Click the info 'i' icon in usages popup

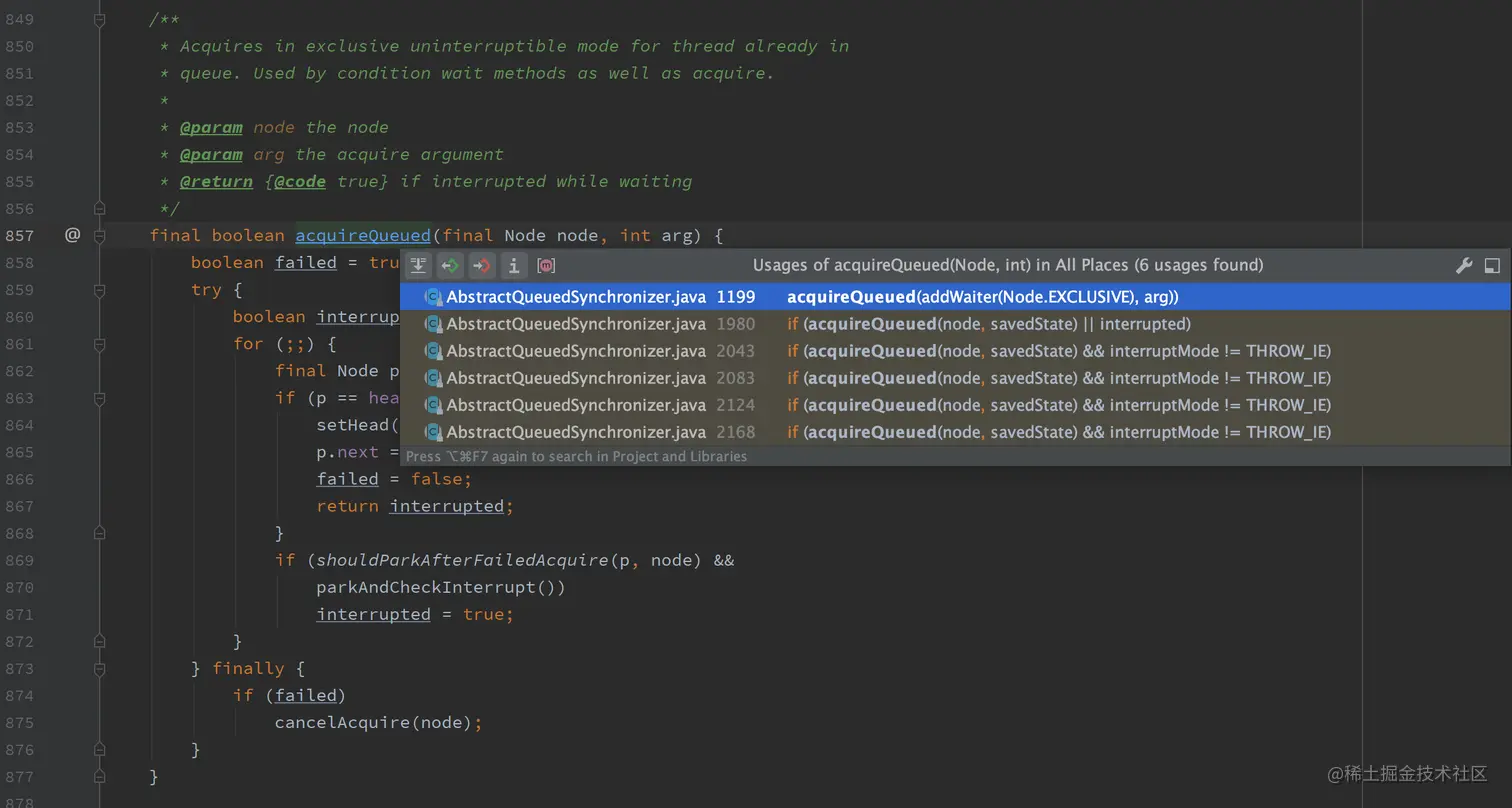point(514,265)
